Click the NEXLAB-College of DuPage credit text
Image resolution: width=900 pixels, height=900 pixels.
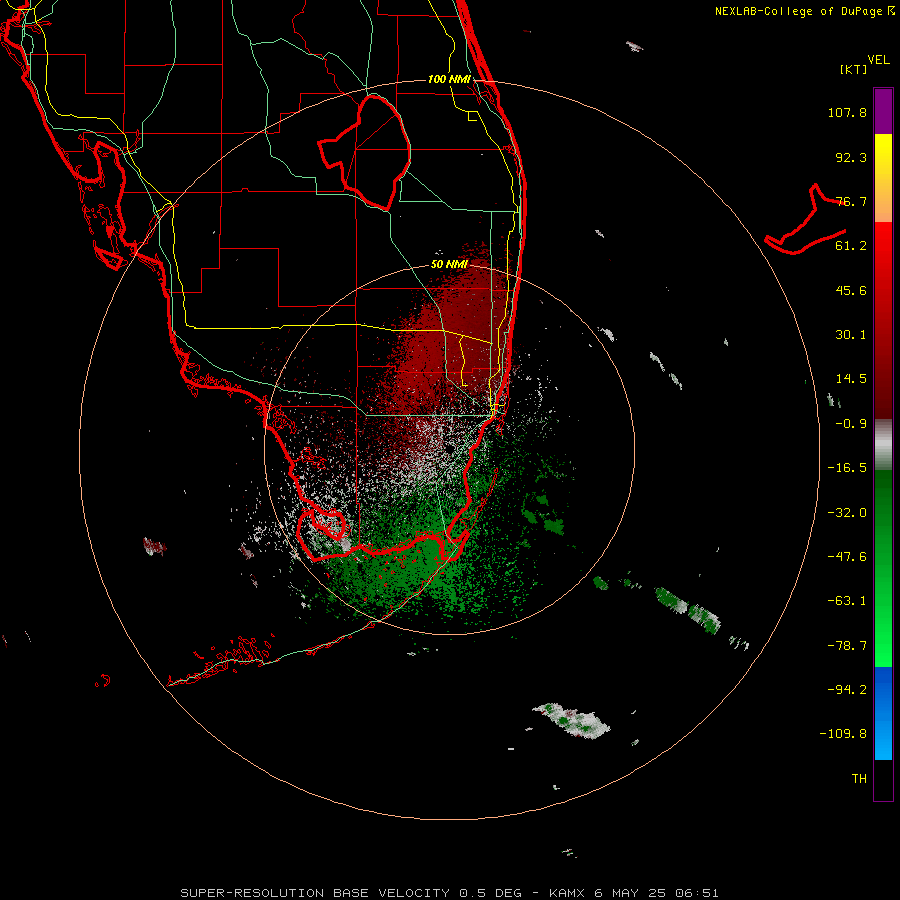click(x=804, y=11)
